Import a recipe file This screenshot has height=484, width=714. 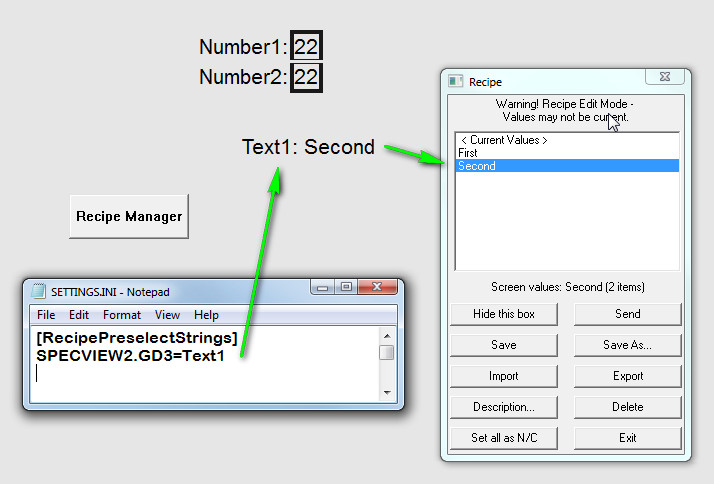coord(504,376)
